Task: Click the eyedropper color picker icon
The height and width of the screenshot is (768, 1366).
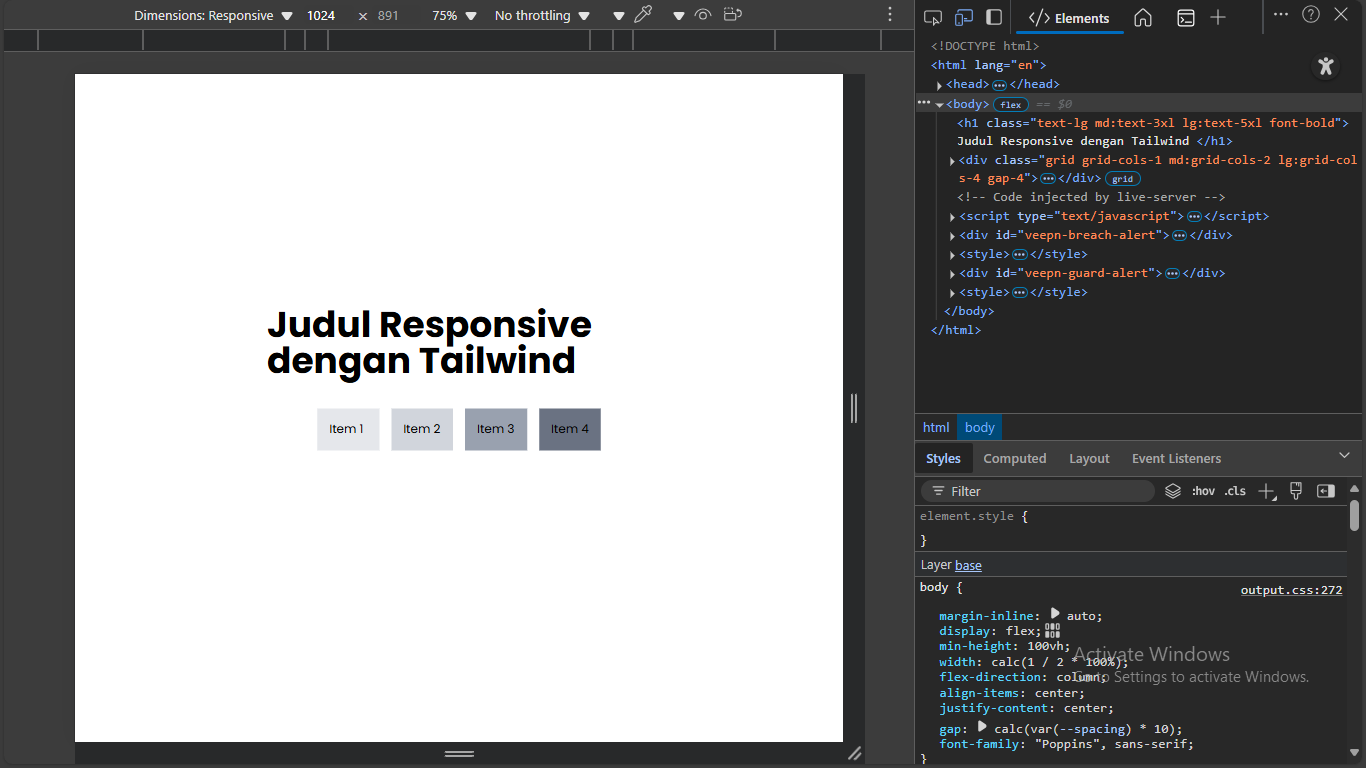Action: [x=644, y=15]
